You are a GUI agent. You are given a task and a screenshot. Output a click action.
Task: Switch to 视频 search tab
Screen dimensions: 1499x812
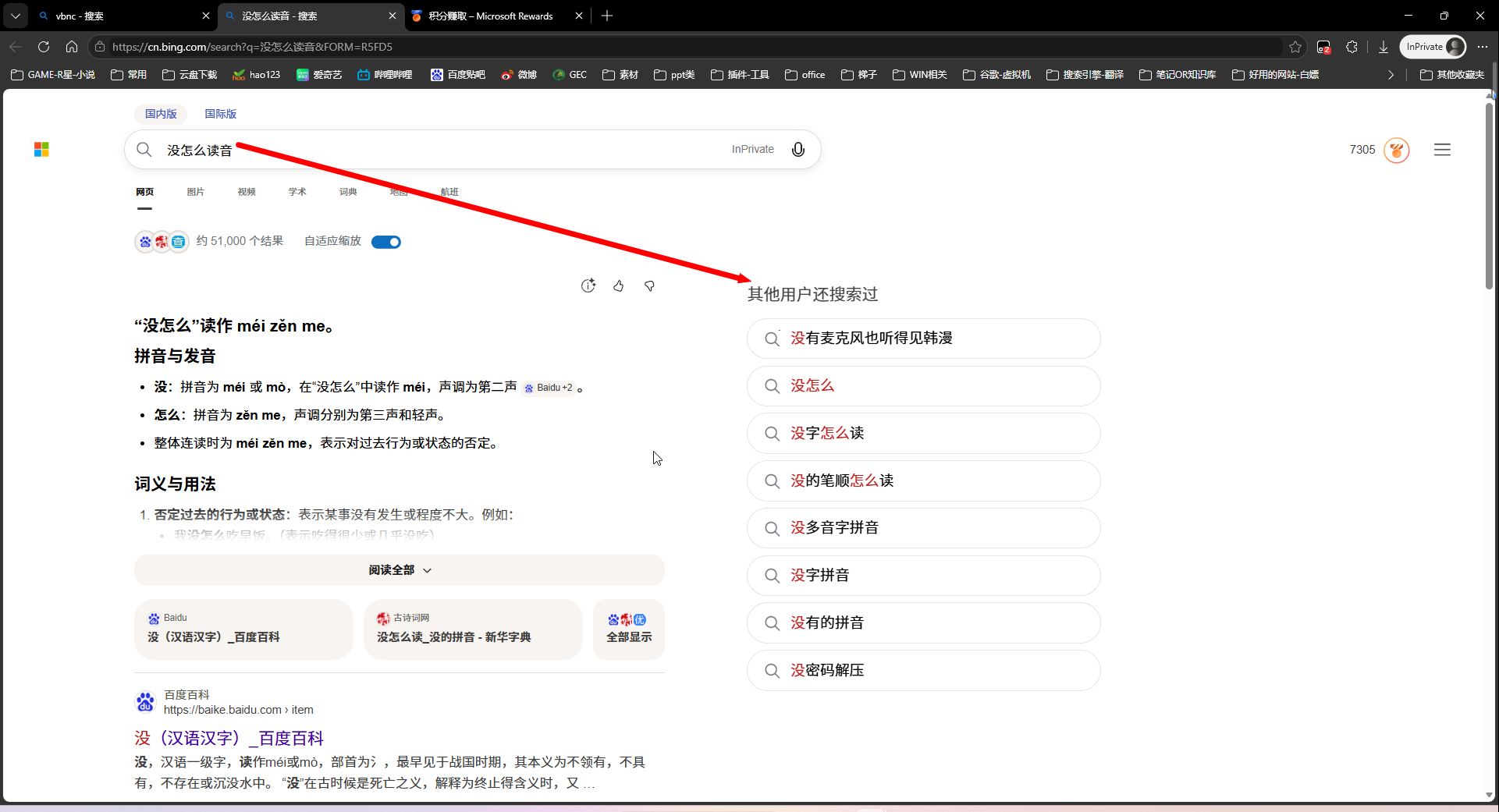pos(247,192)
